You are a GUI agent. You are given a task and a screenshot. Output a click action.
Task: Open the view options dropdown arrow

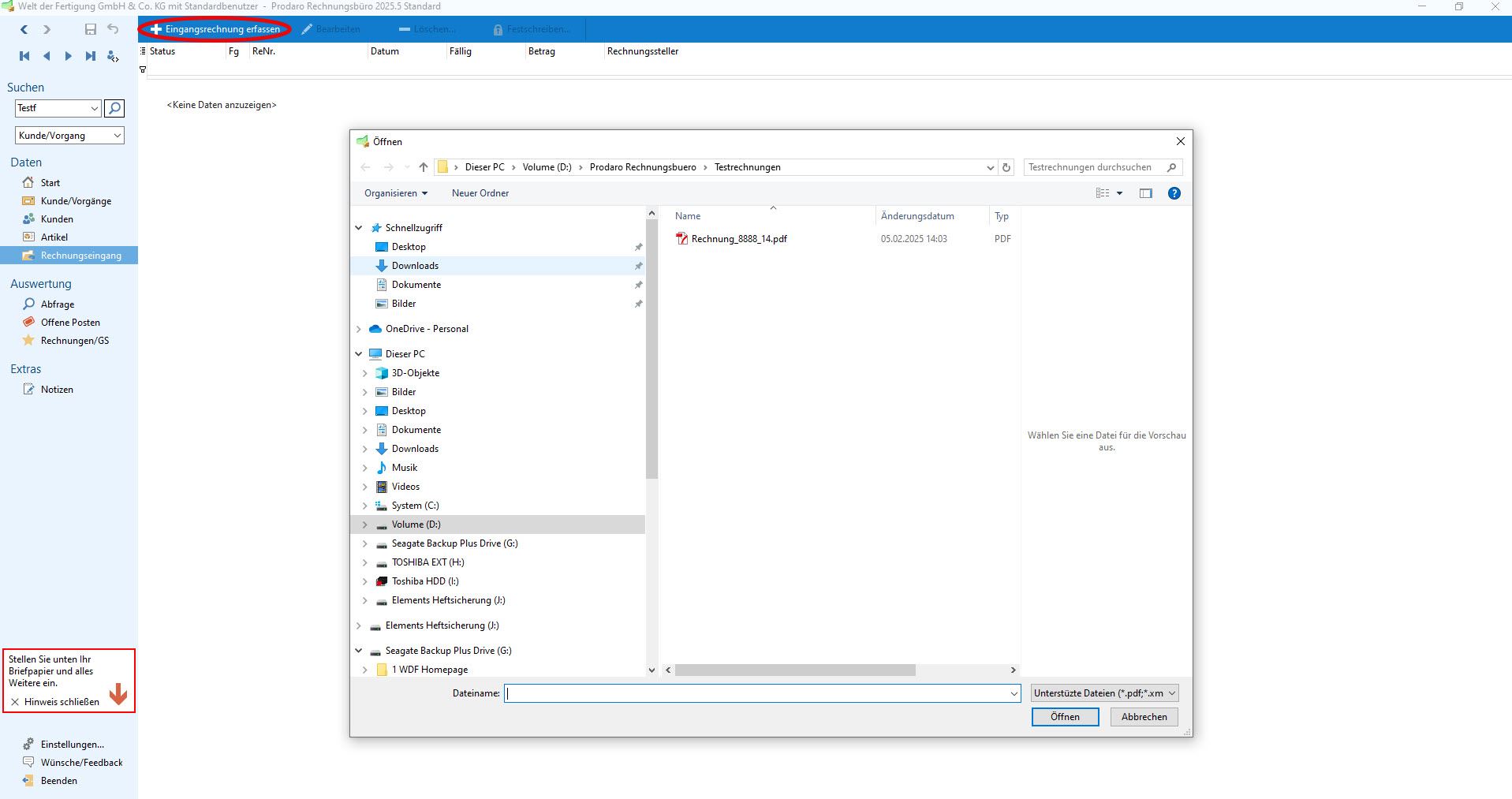(x=1119, y=193)
